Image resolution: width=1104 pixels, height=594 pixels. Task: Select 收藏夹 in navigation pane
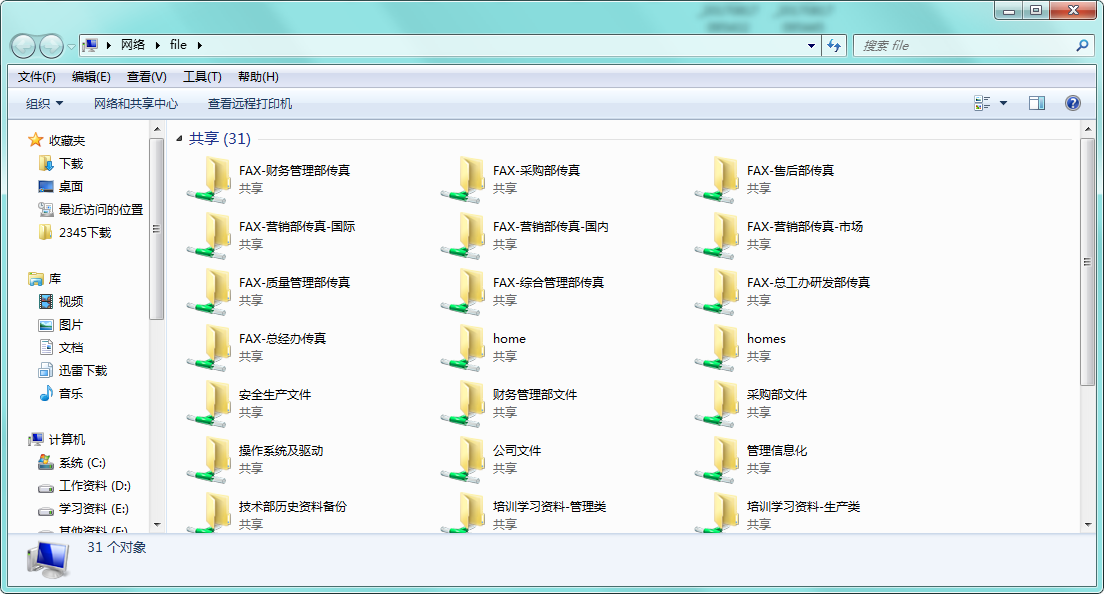(67, 141)
